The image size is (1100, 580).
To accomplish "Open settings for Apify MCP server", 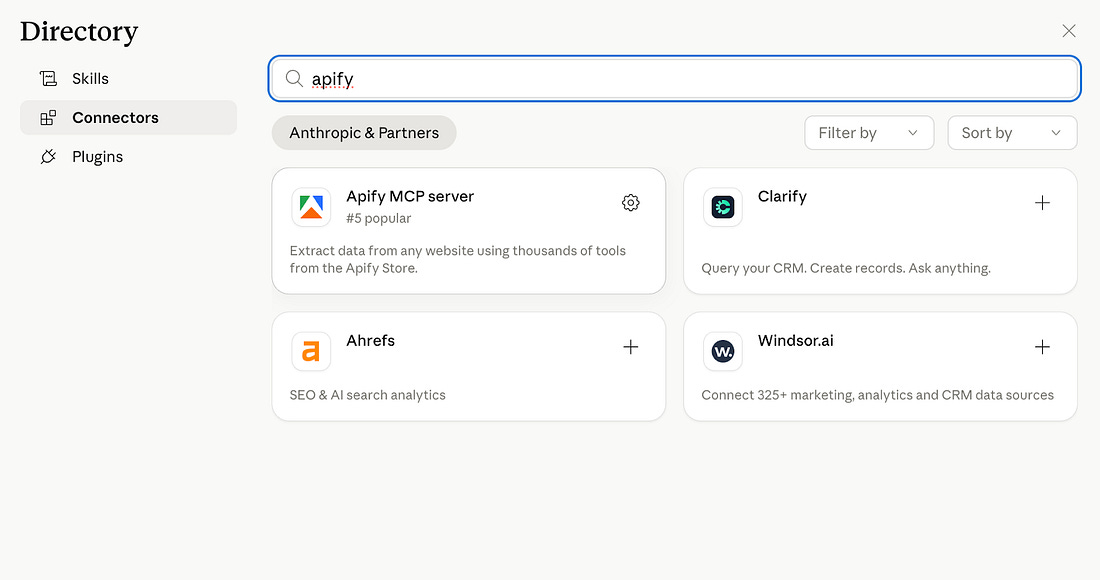I will point(631,202).
